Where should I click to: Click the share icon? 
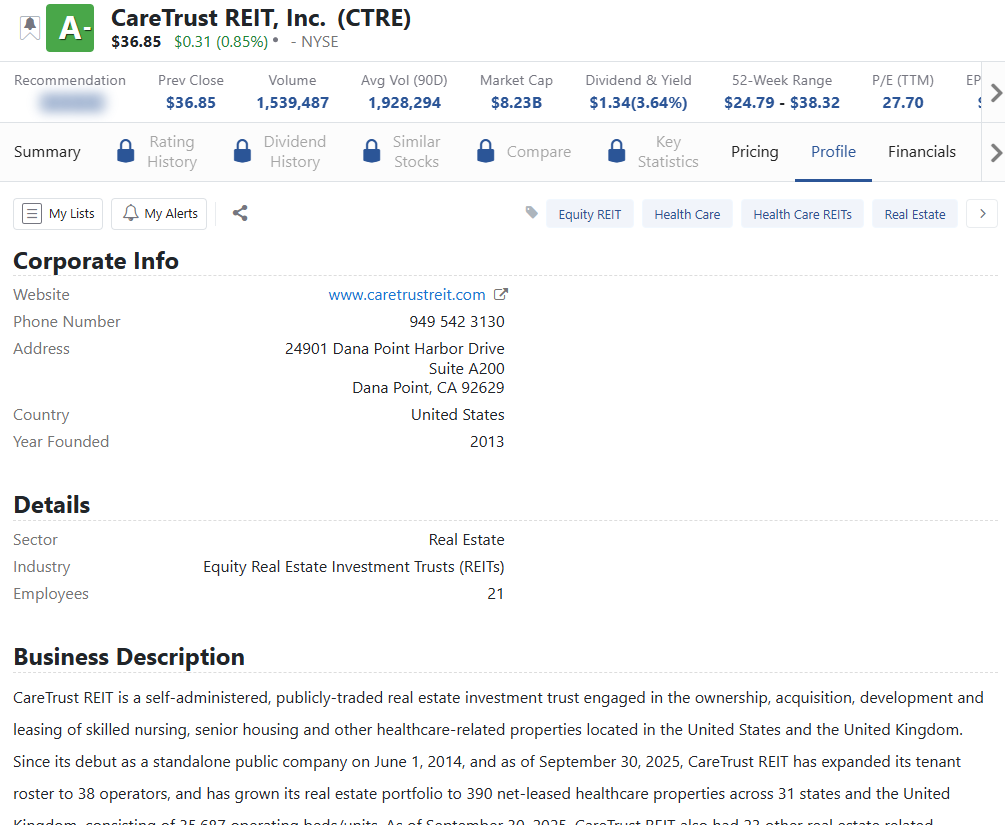tap(240, 213)
